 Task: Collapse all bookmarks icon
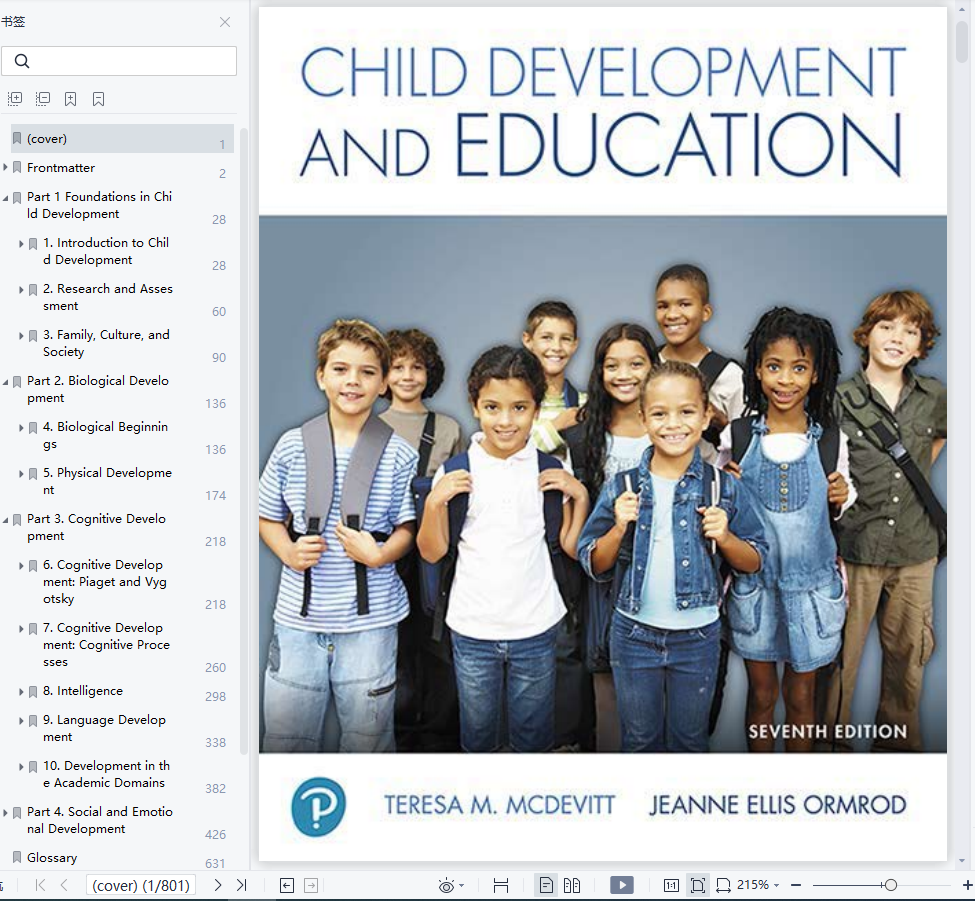tap(43, 99)
